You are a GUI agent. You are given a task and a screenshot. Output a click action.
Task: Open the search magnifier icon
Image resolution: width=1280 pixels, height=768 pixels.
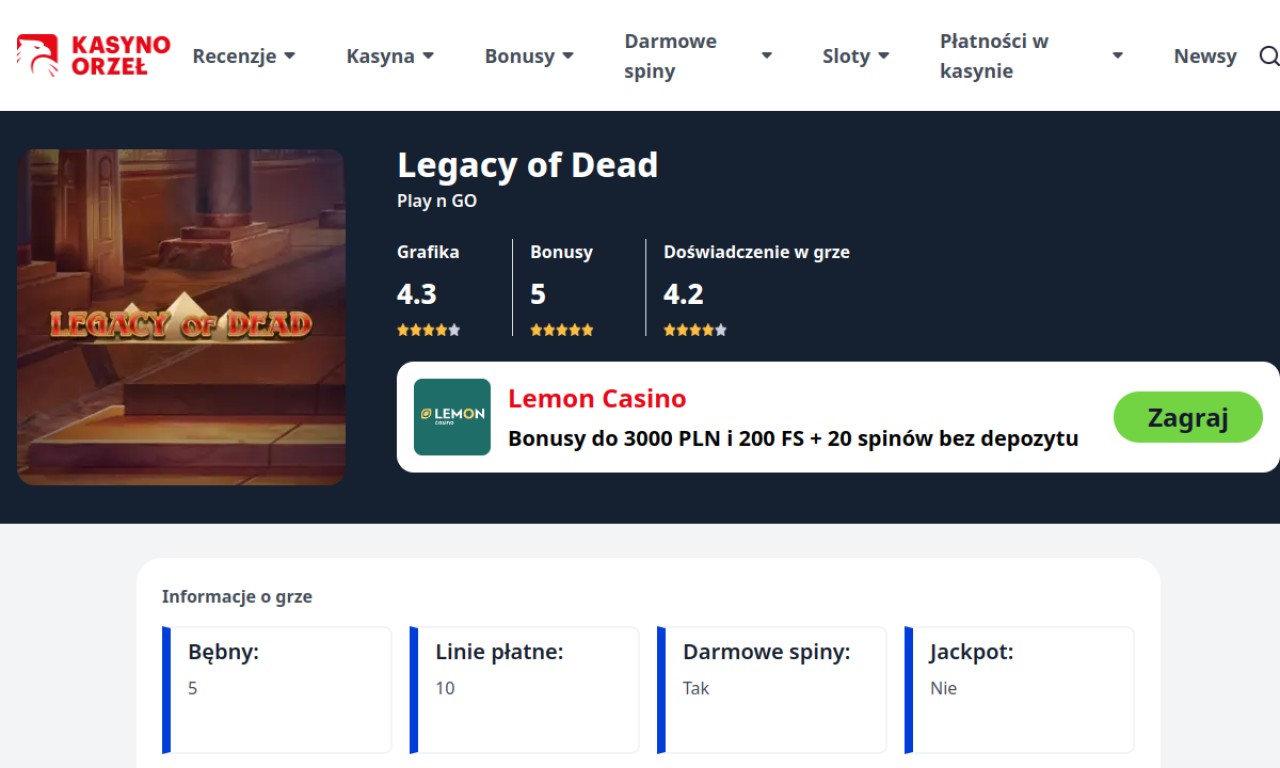point(1268,56)
